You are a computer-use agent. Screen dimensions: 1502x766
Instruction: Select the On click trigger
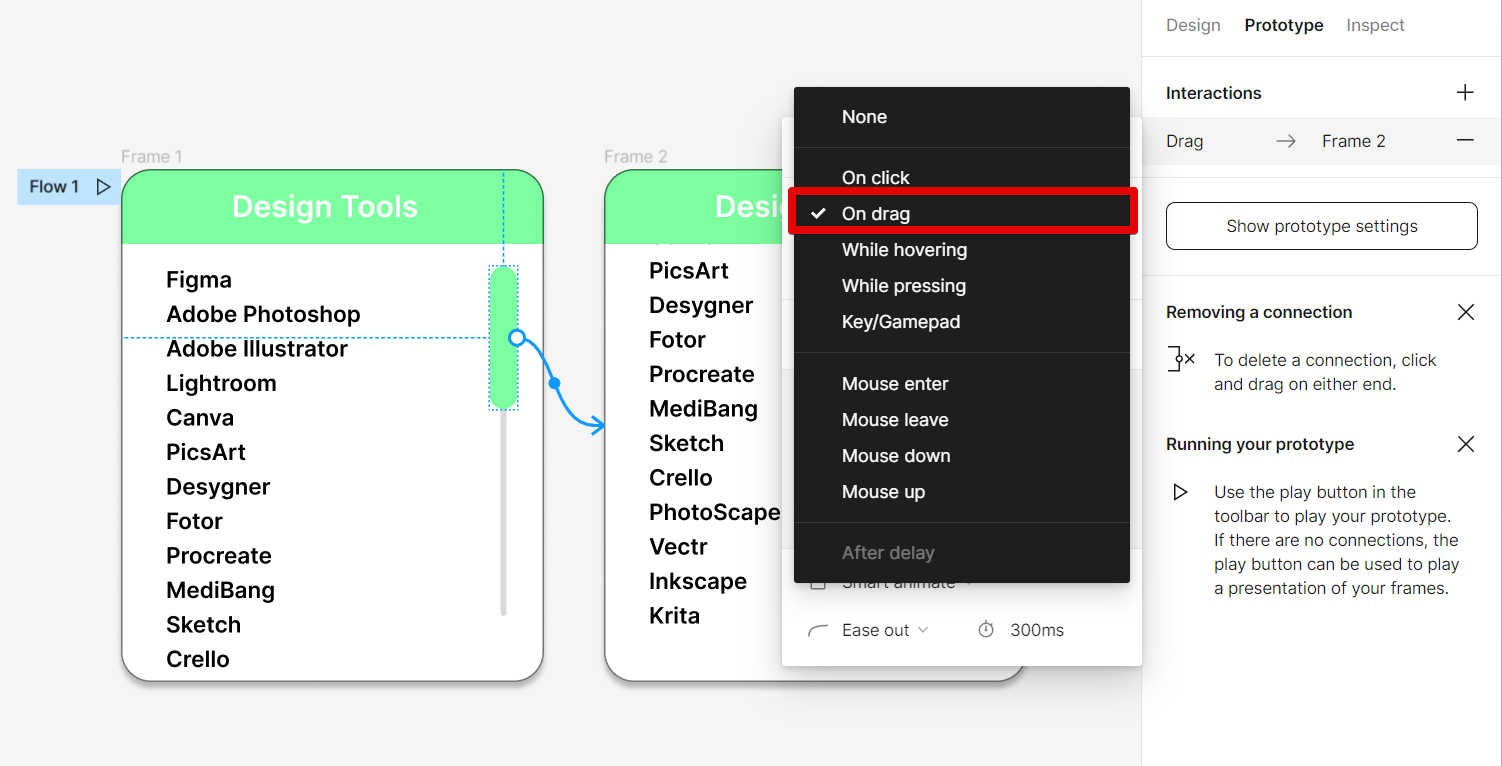875,178
